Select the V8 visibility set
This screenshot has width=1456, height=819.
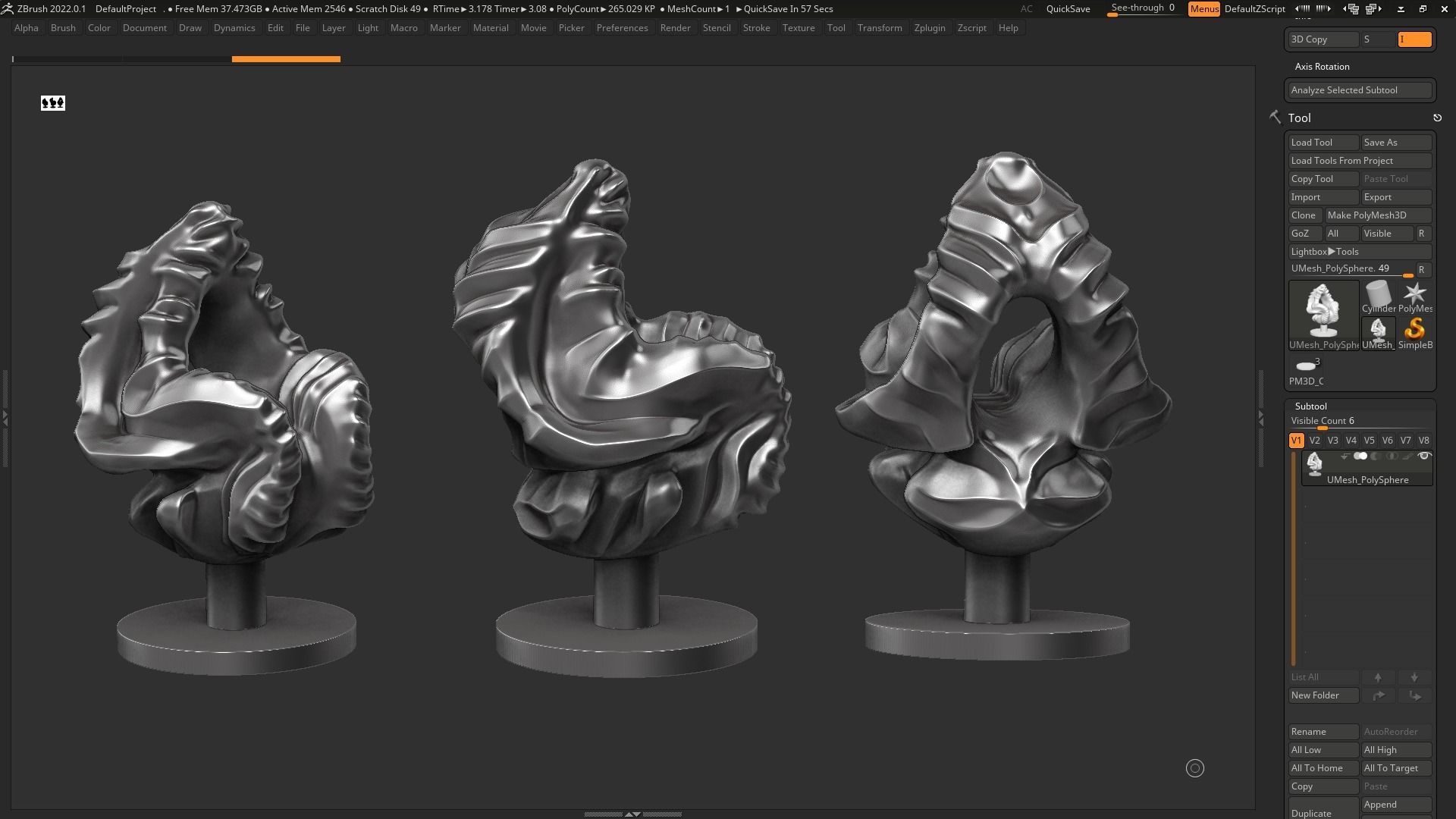1423,441
